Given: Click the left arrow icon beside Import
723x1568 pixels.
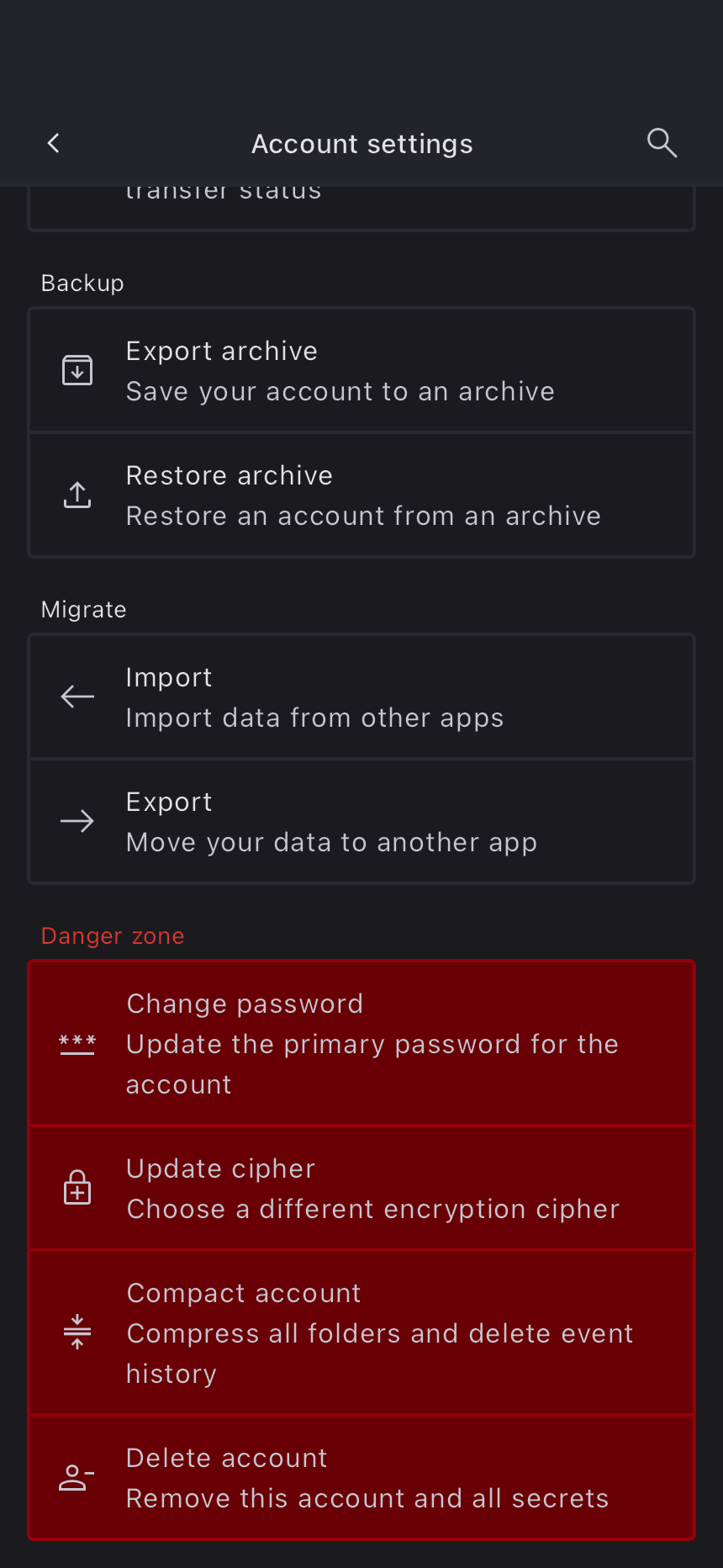Looking at the screenshot, I should [77, 697].
